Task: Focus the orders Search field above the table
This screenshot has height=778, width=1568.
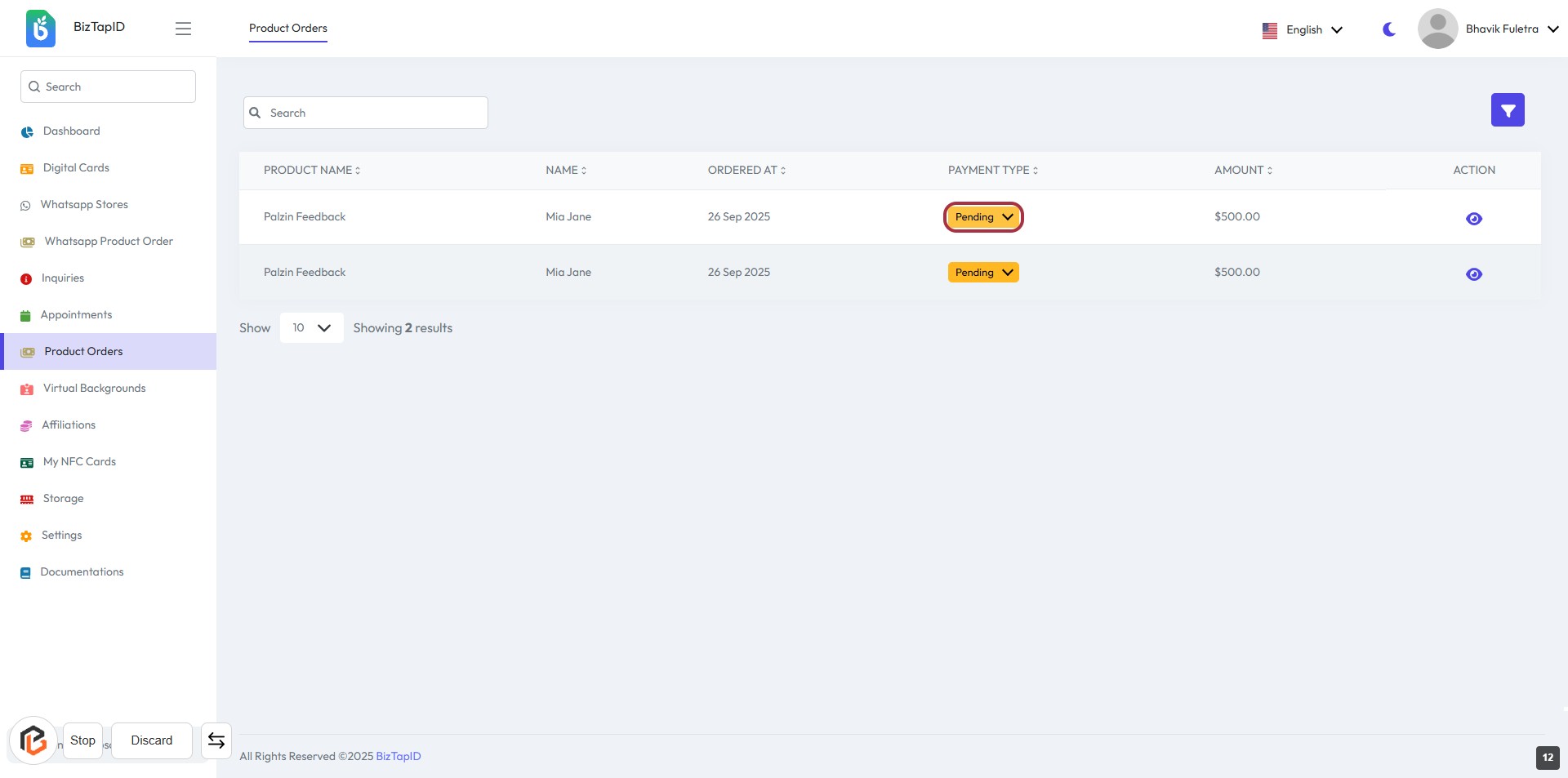Action: click(366, 113)
